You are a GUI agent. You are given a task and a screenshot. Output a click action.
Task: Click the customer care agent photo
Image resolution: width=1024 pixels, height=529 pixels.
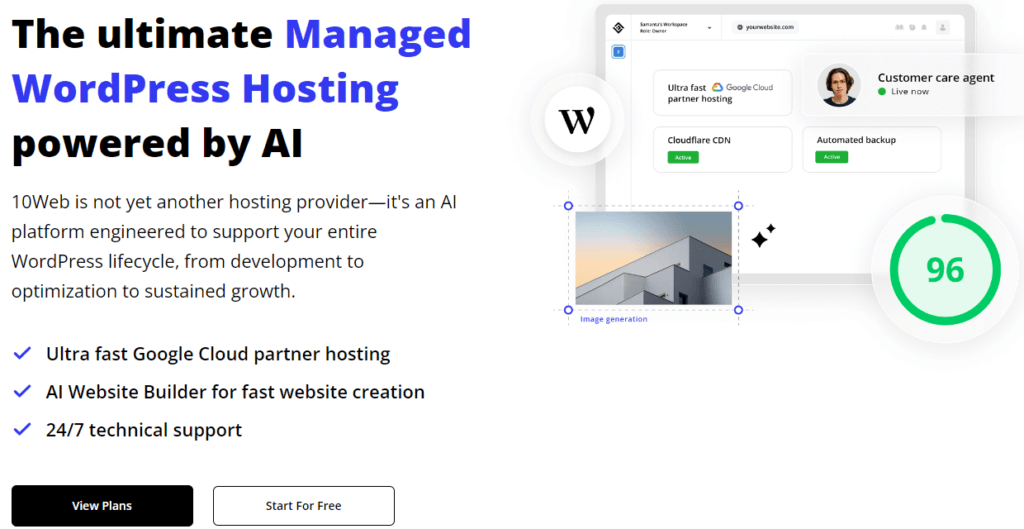tap(839, 85)
